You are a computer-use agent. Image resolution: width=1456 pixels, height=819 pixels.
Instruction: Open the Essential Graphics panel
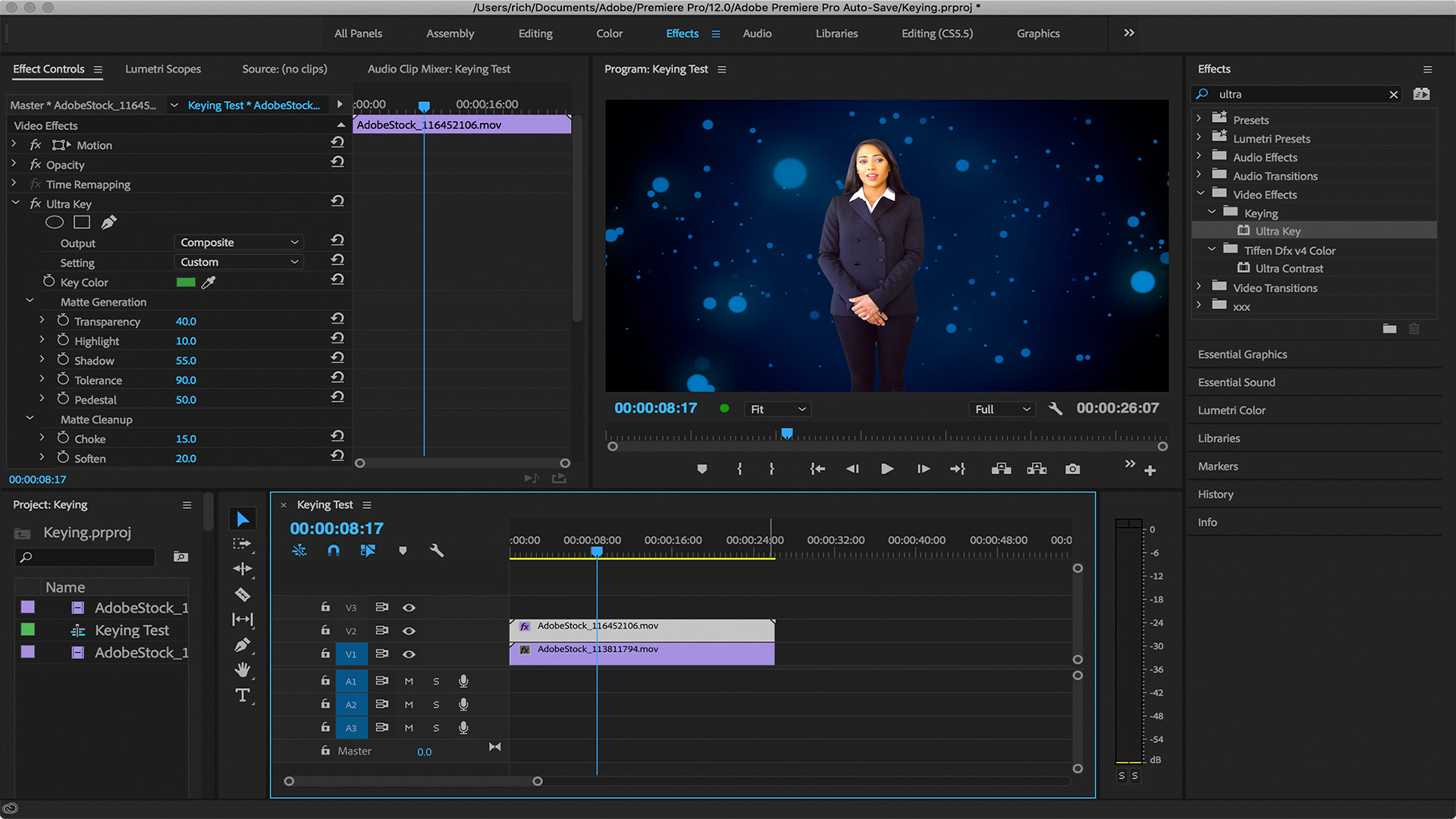[1242, 354]
